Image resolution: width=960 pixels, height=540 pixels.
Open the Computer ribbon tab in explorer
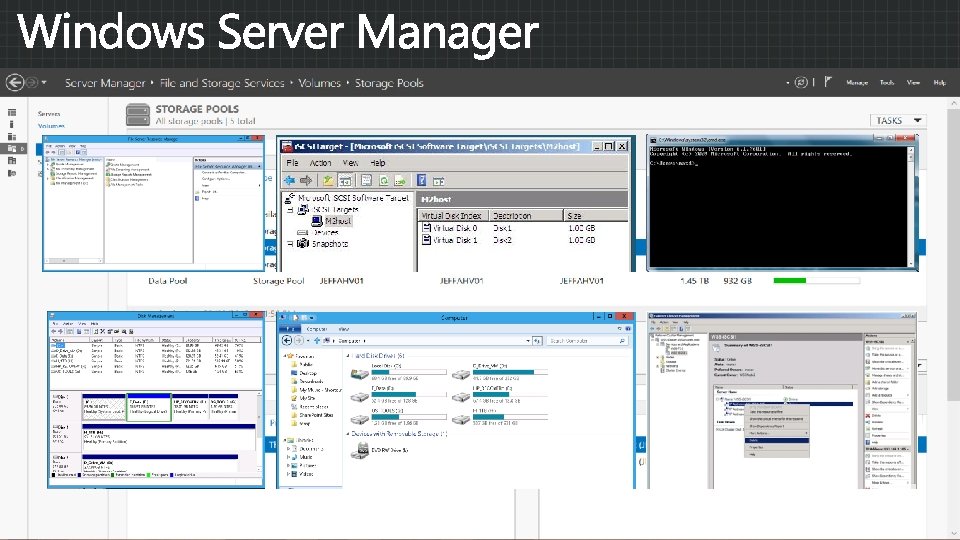(316, 329)
